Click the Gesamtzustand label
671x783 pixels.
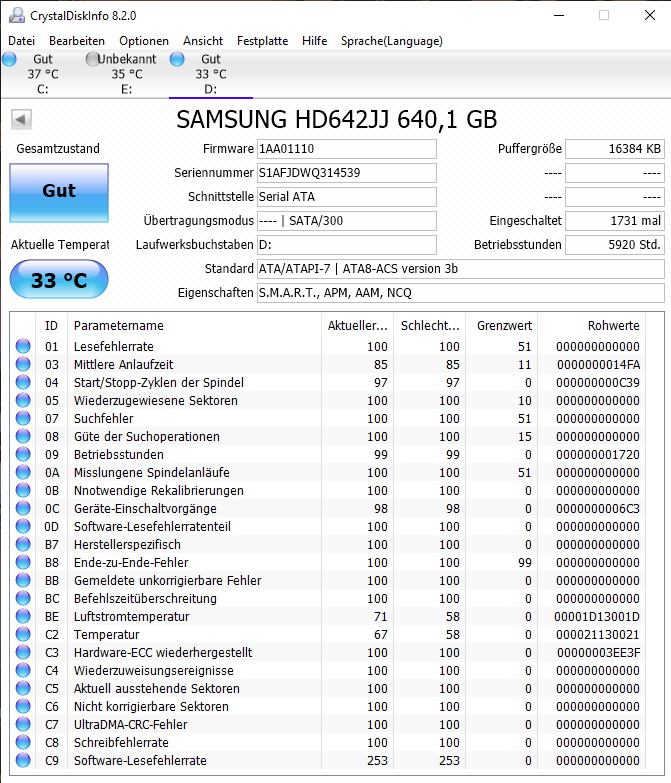pyautogui.click(x=58, y=149)
